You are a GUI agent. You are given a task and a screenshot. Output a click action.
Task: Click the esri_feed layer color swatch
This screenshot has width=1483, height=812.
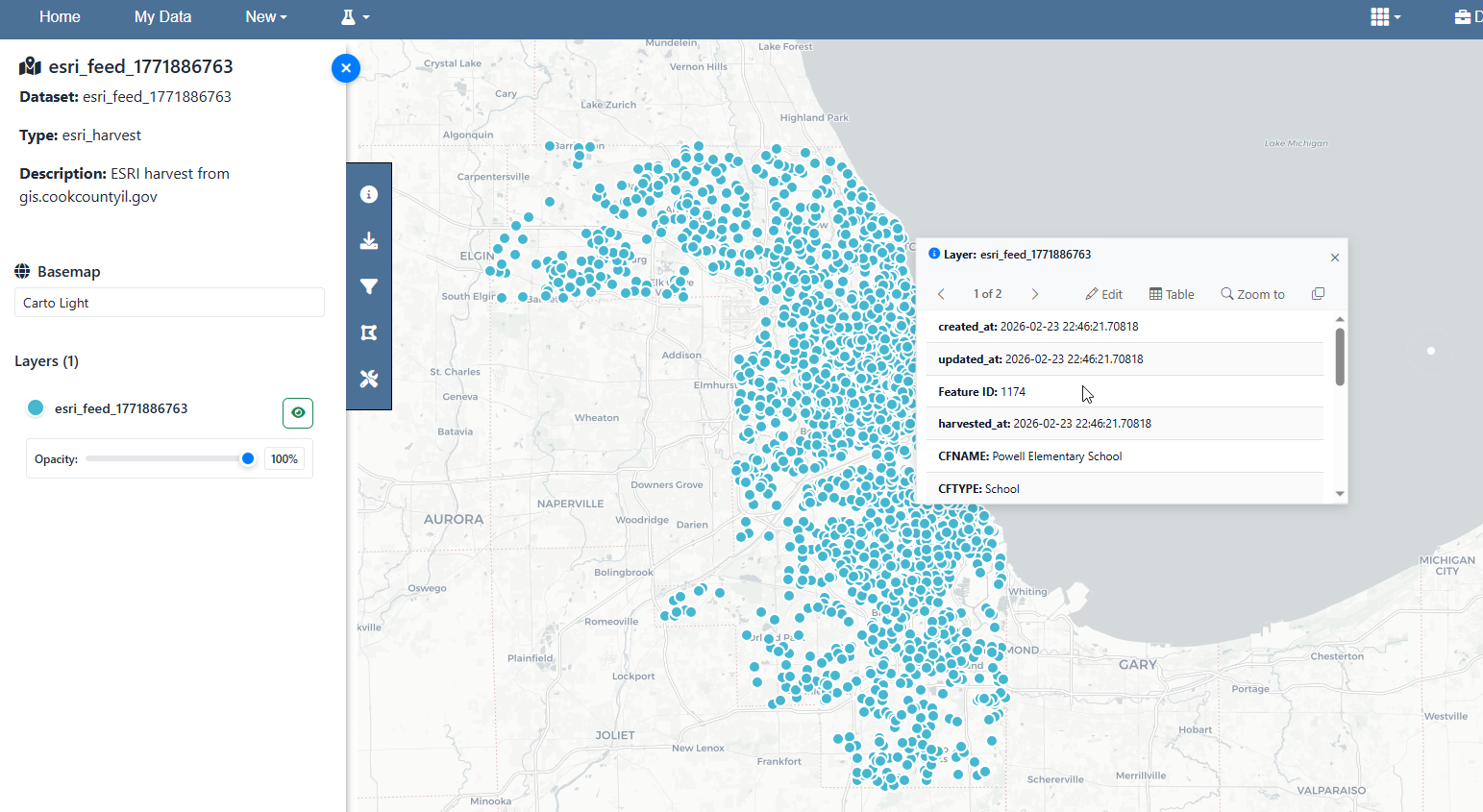[x=36, y=407]
